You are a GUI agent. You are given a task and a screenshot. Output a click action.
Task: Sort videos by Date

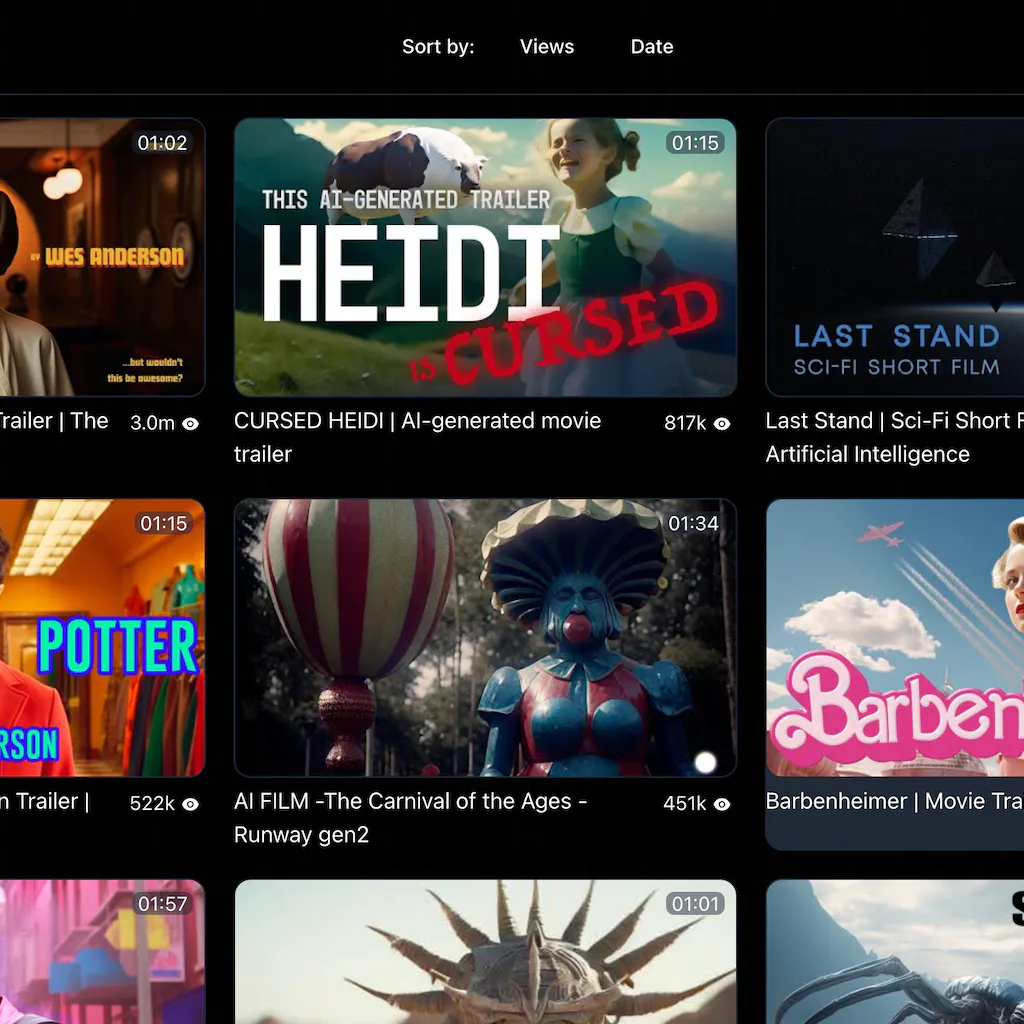[651, 47]
